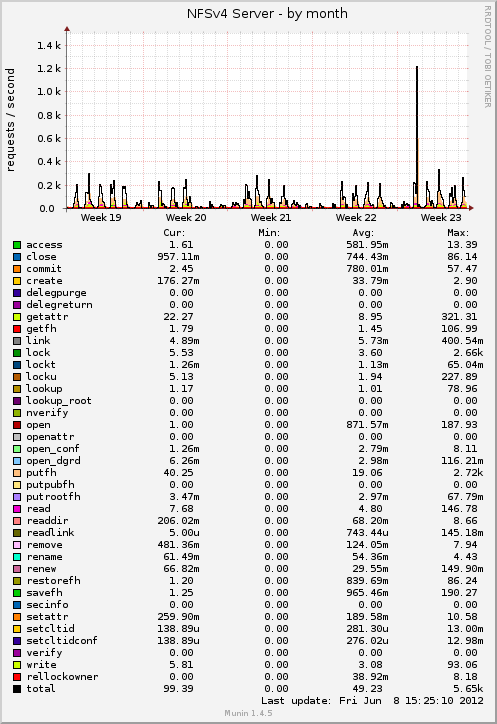The height and width of the screenshot is (724, 497).
Task: Click the total Max value 5.65k
Action: [x=468, y=689]
